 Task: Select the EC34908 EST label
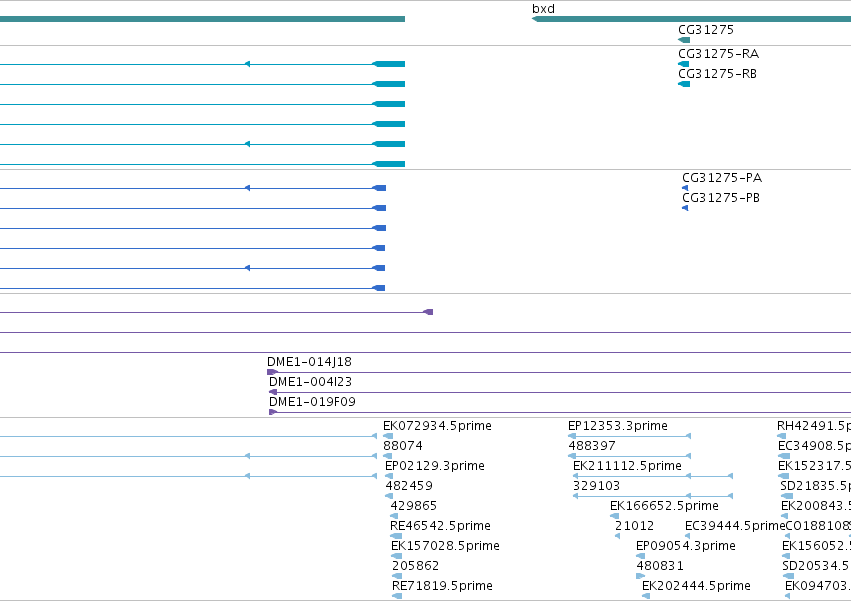pos(814,446)
